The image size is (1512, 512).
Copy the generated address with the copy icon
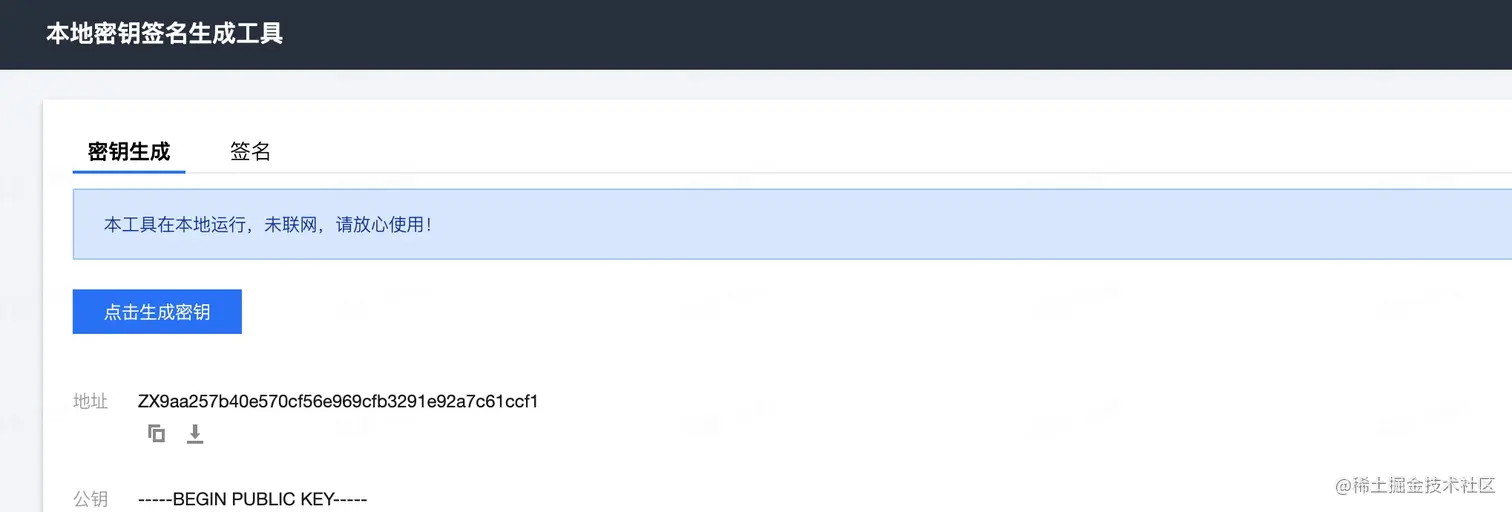click(x=156, y=434)
